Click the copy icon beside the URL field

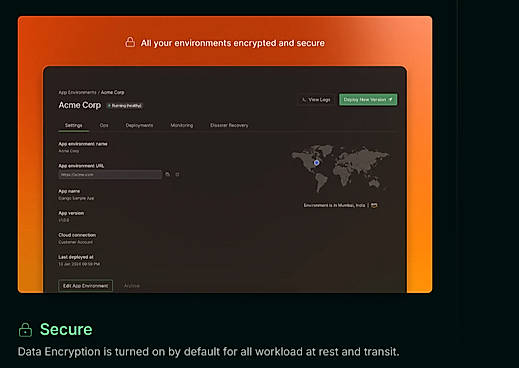tap(168, 174)
